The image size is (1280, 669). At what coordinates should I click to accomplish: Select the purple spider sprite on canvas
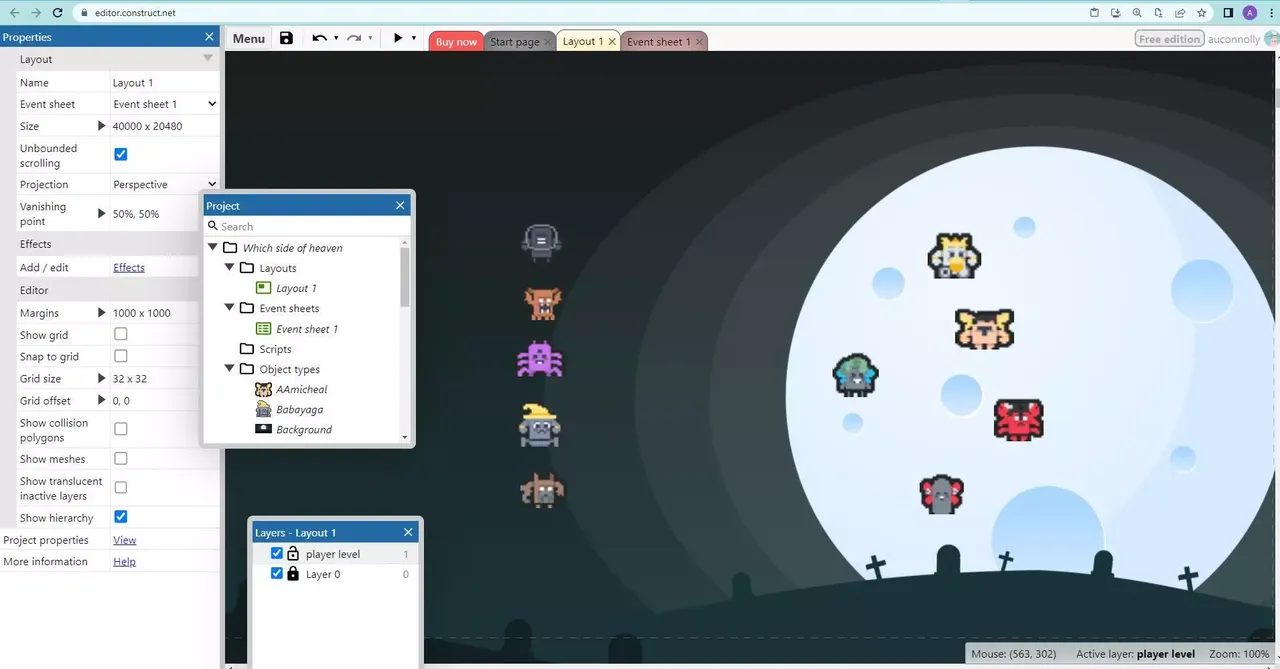540,359
